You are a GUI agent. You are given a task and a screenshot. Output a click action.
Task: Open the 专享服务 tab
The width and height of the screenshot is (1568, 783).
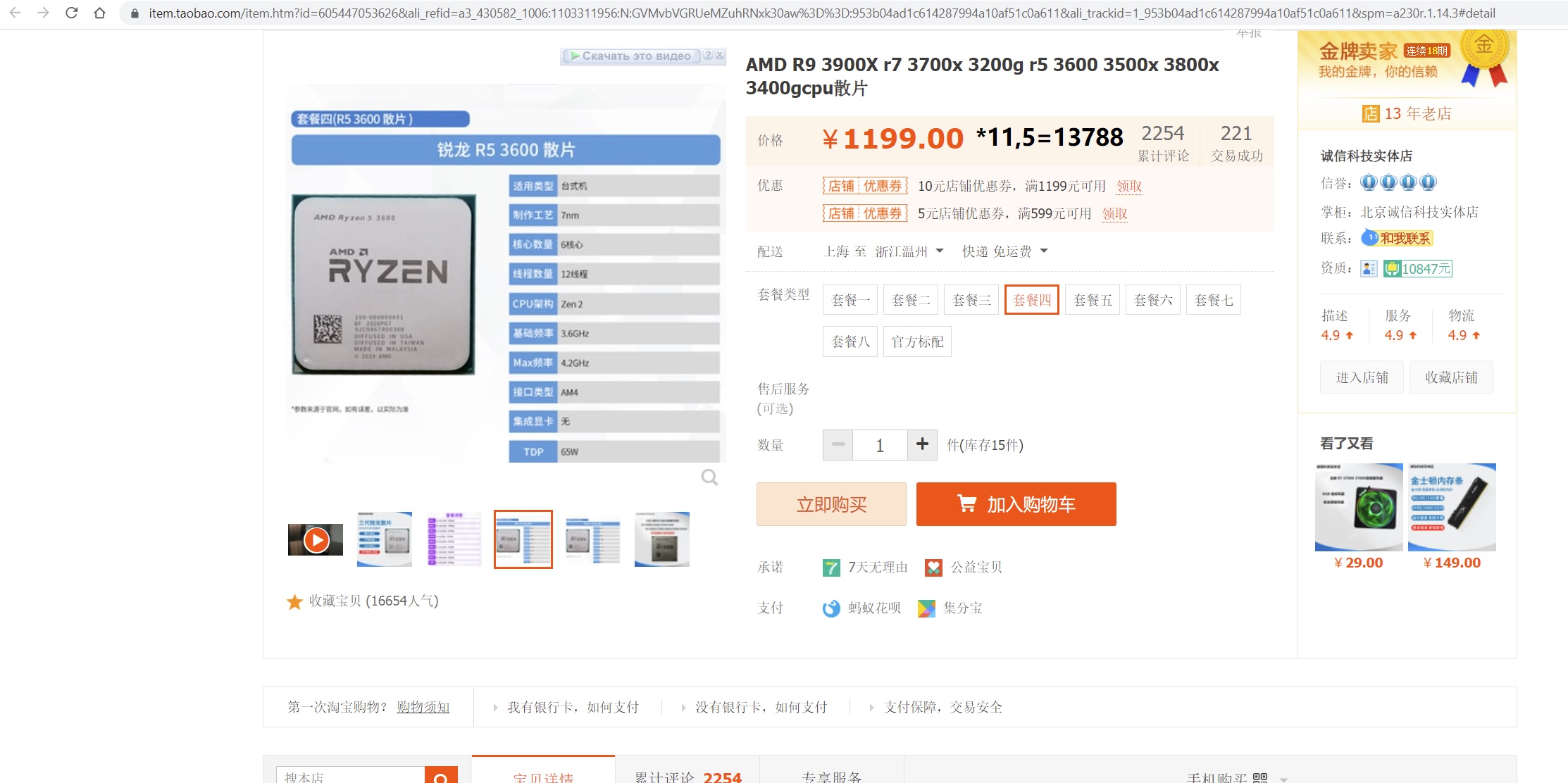pos(831,776)
